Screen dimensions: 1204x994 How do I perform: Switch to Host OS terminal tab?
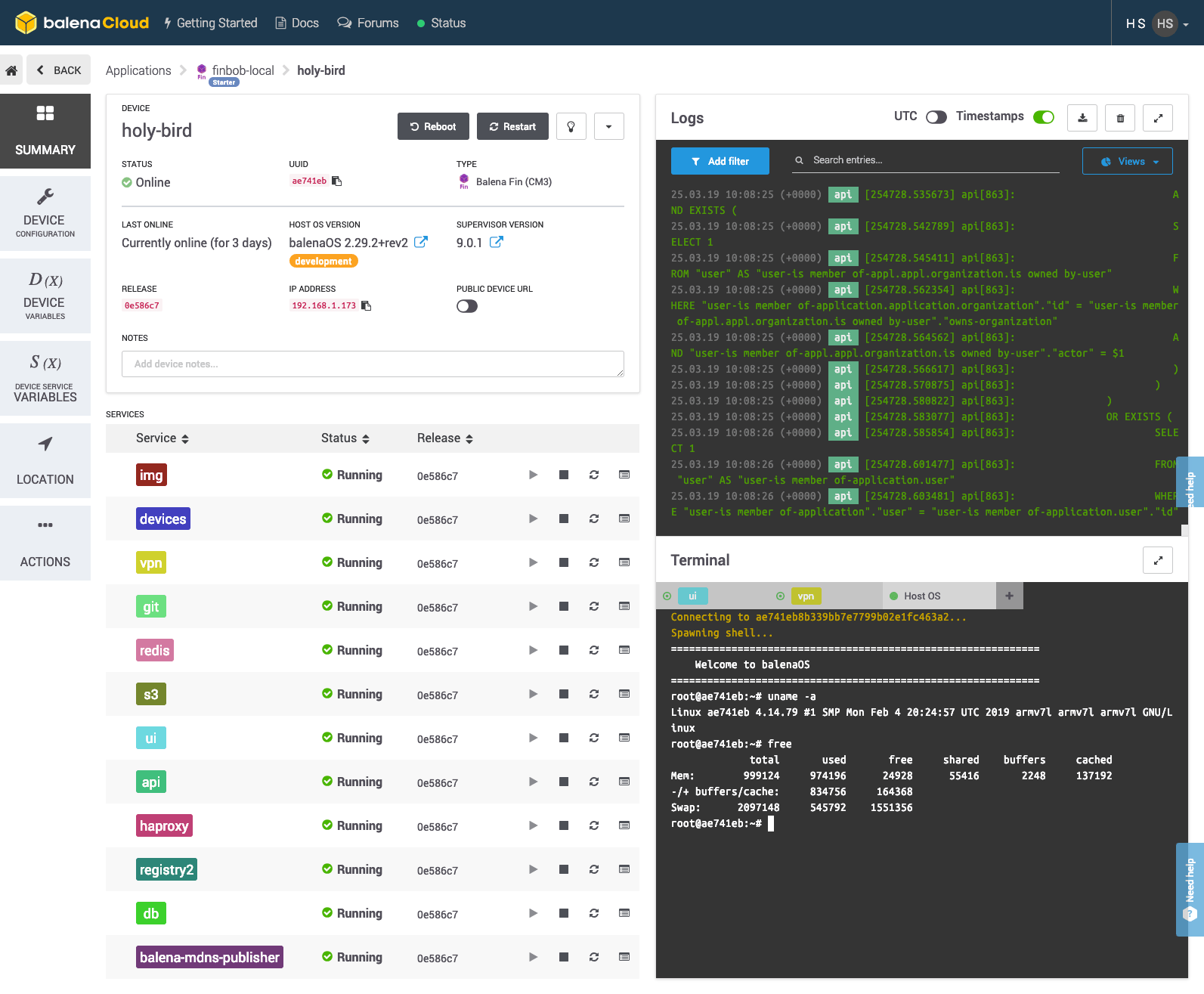point(921,596)
